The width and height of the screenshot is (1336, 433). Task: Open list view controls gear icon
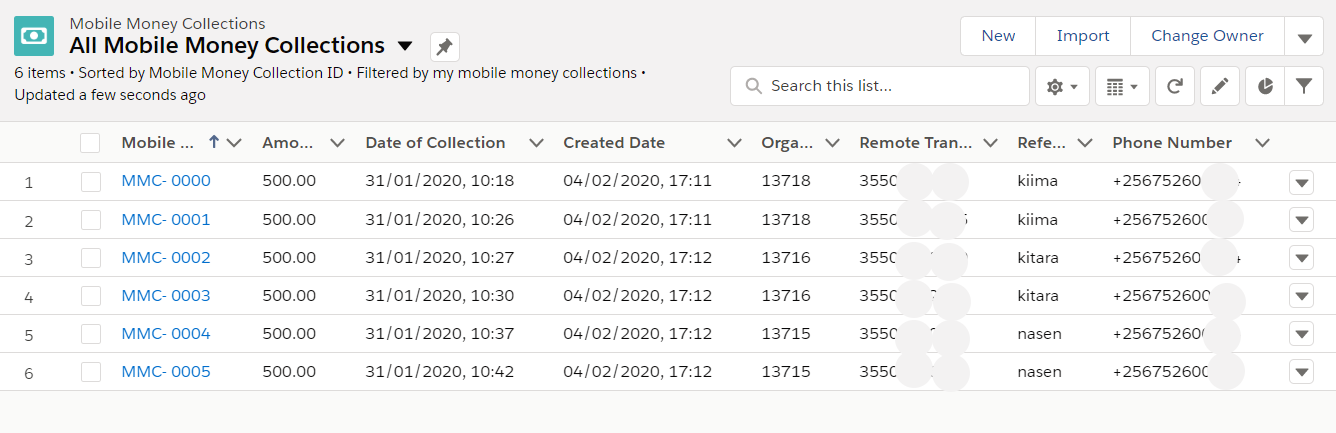click(x=1061, y=87)
